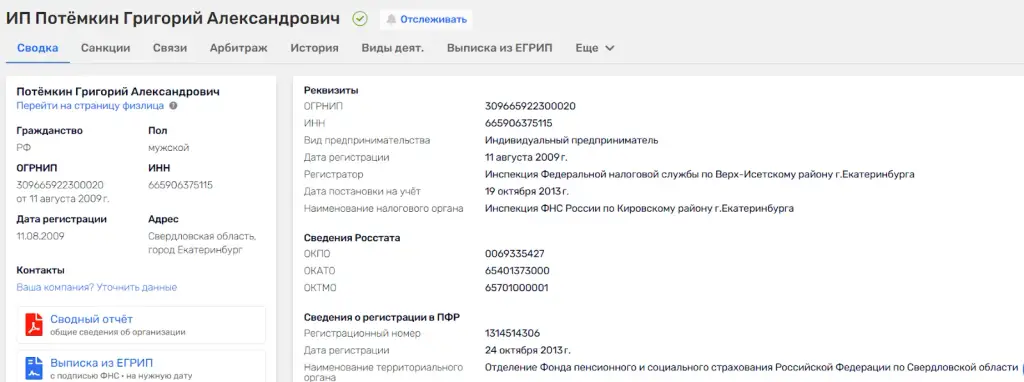Click the от 11 августа 2009 г. sidebar text
The image size is (1024, 382).
click(63, 199)
